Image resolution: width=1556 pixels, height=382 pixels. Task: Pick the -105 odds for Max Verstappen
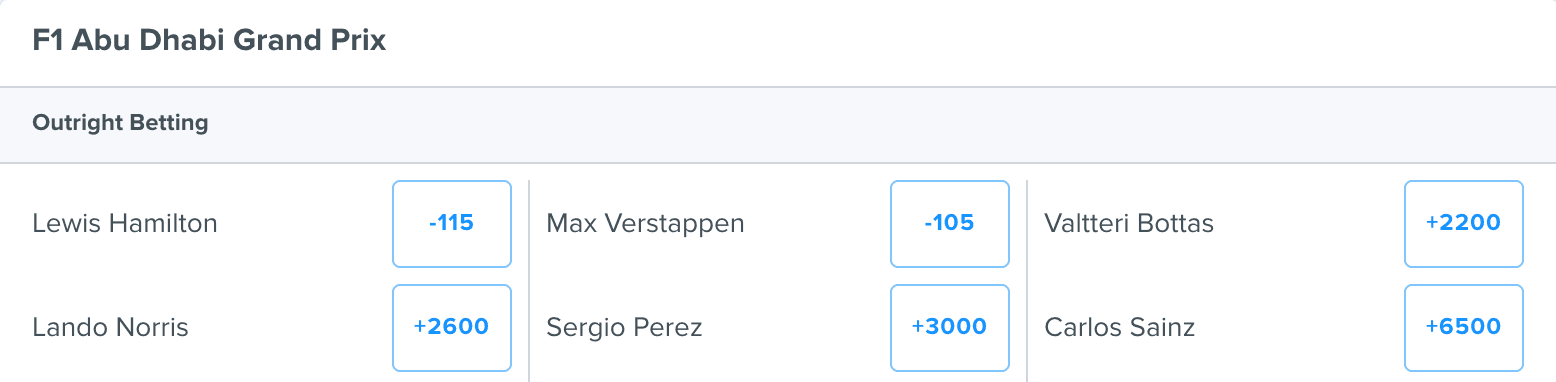point(949,224)
